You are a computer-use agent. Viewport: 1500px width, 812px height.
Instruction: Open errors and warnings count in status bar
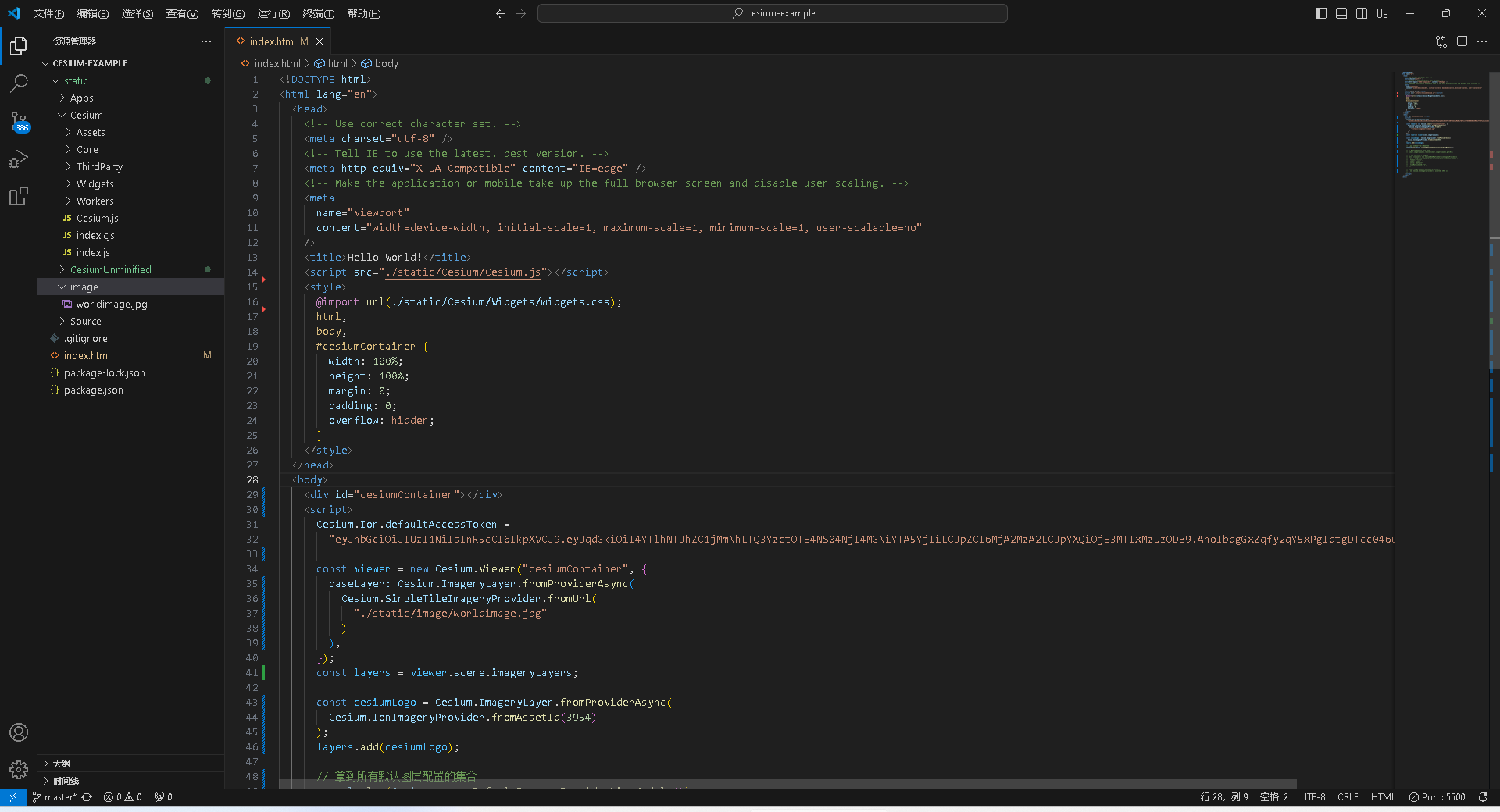pyautogui.click(x=123, y=797)
